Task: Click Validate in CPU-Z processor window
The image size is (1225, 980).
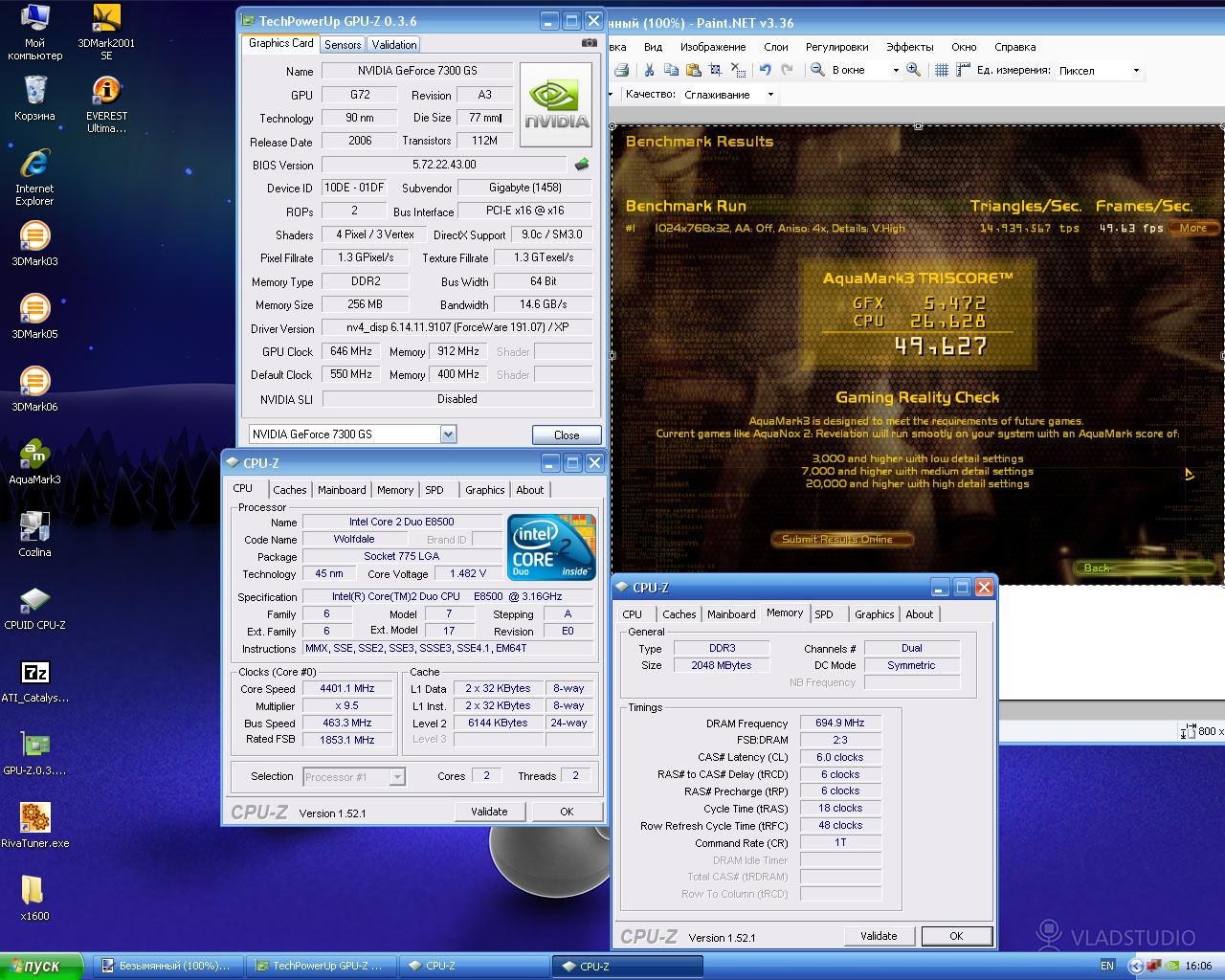Action: click(x=489, y=812)
